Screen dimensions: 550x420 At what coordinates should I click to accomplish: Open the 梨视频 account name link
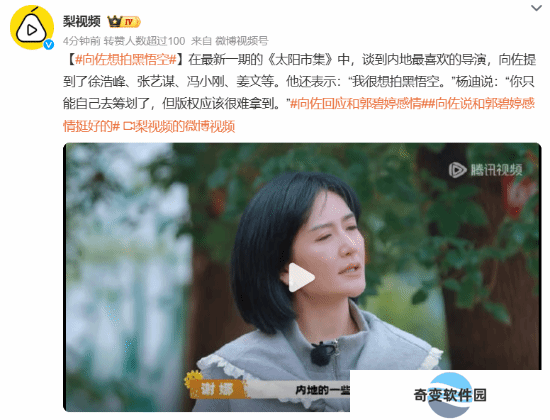tap(82, 22)
